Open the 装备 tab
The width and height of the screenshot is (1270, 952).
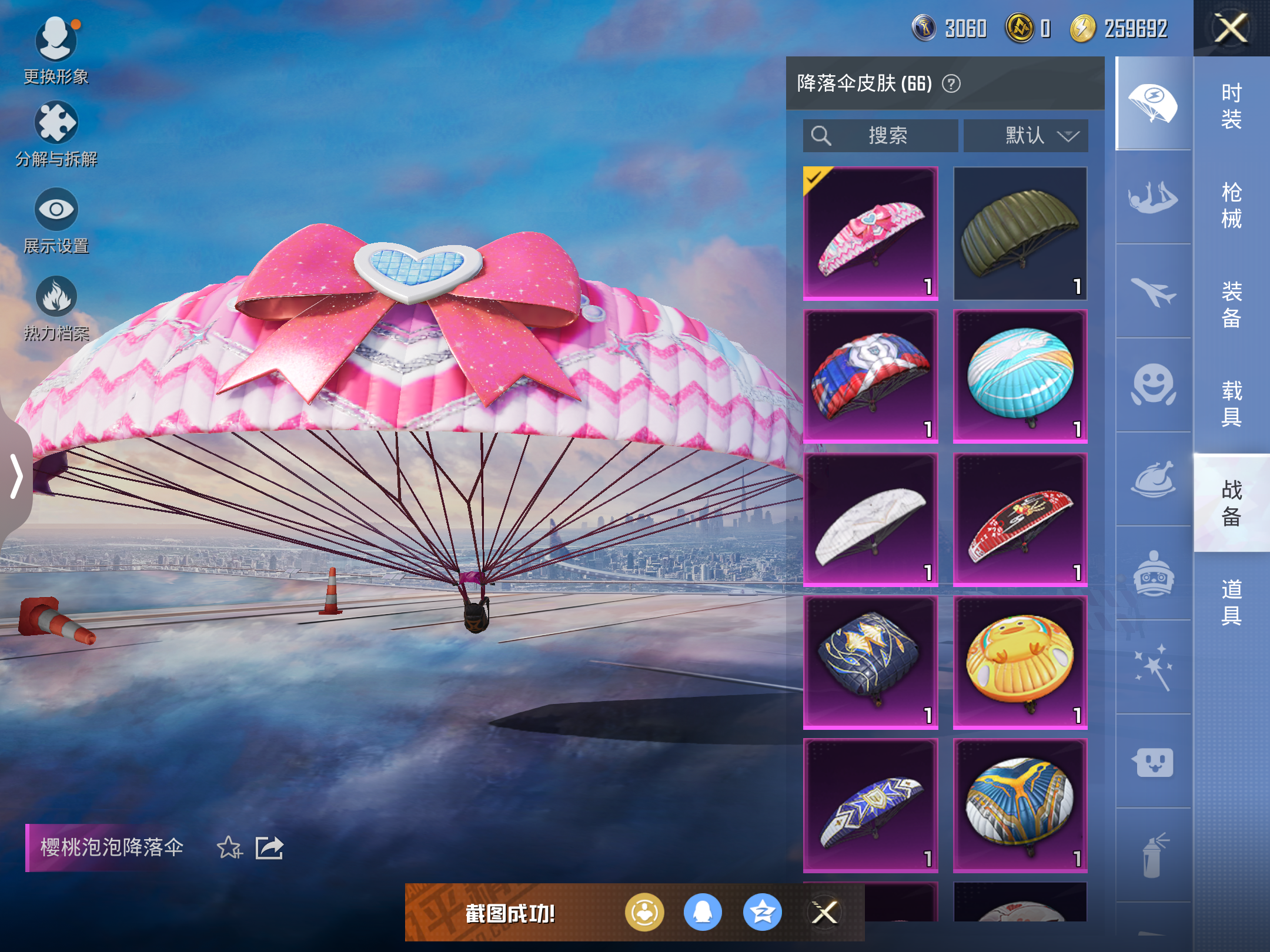[1232, 304]
